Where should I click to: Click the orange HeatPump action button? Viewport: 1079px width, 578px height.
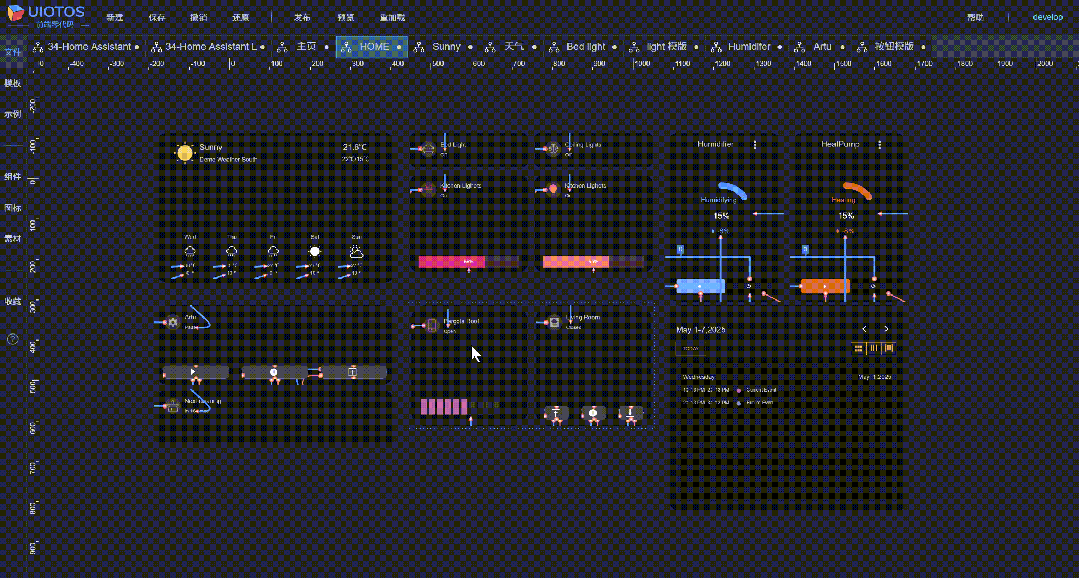click(825, 286)
